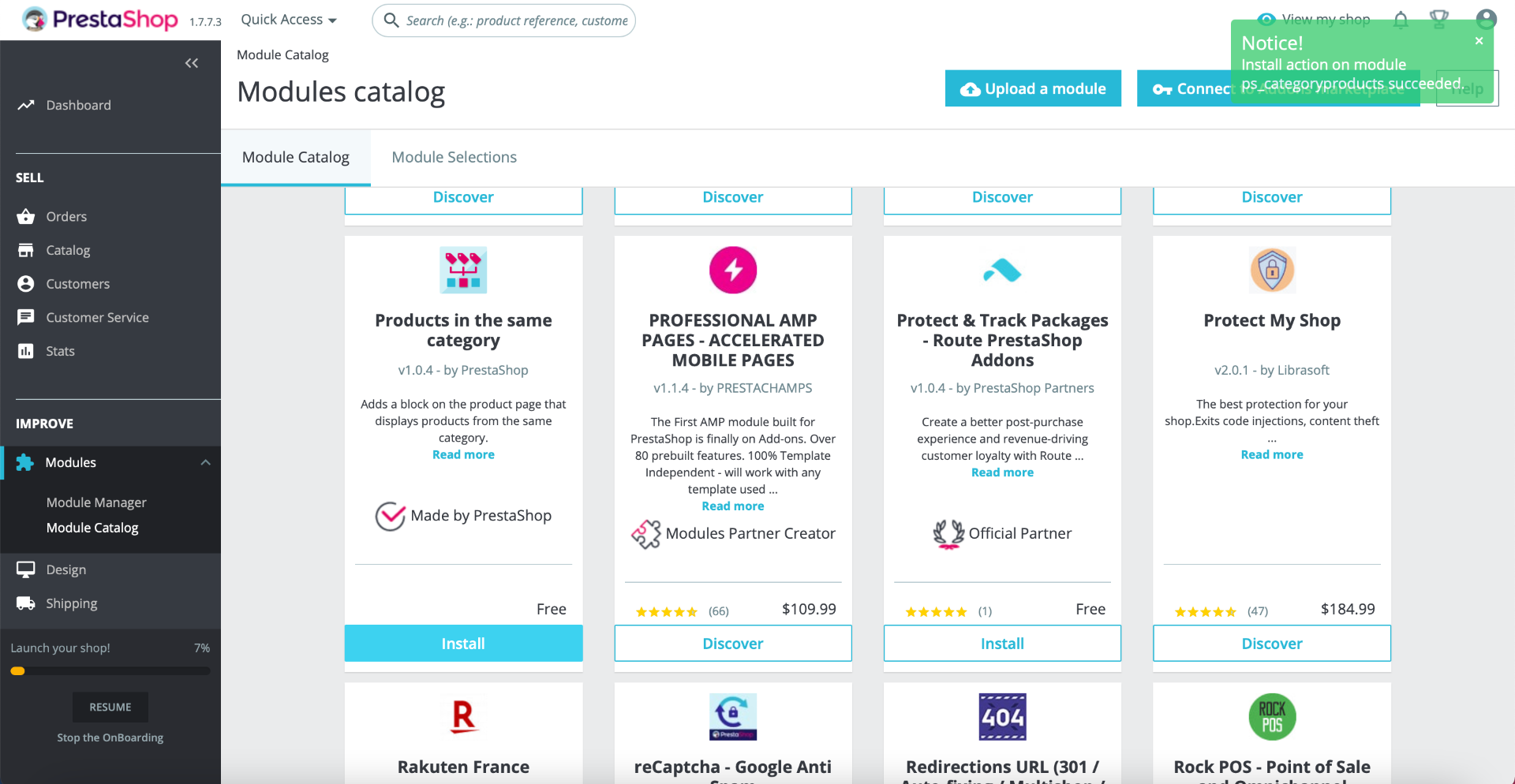
Task: Click the Customers person icon
Action: pyautogui.click(x=26, y=284)
